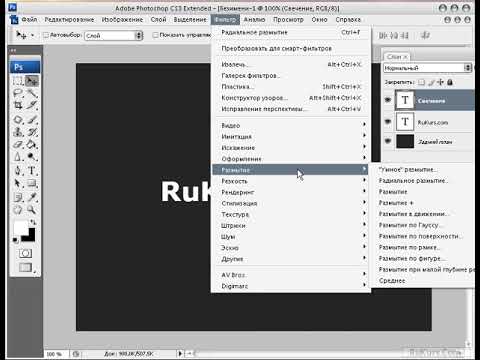
Task: Select the Rectangle shape tool
Action: (32, 183)
